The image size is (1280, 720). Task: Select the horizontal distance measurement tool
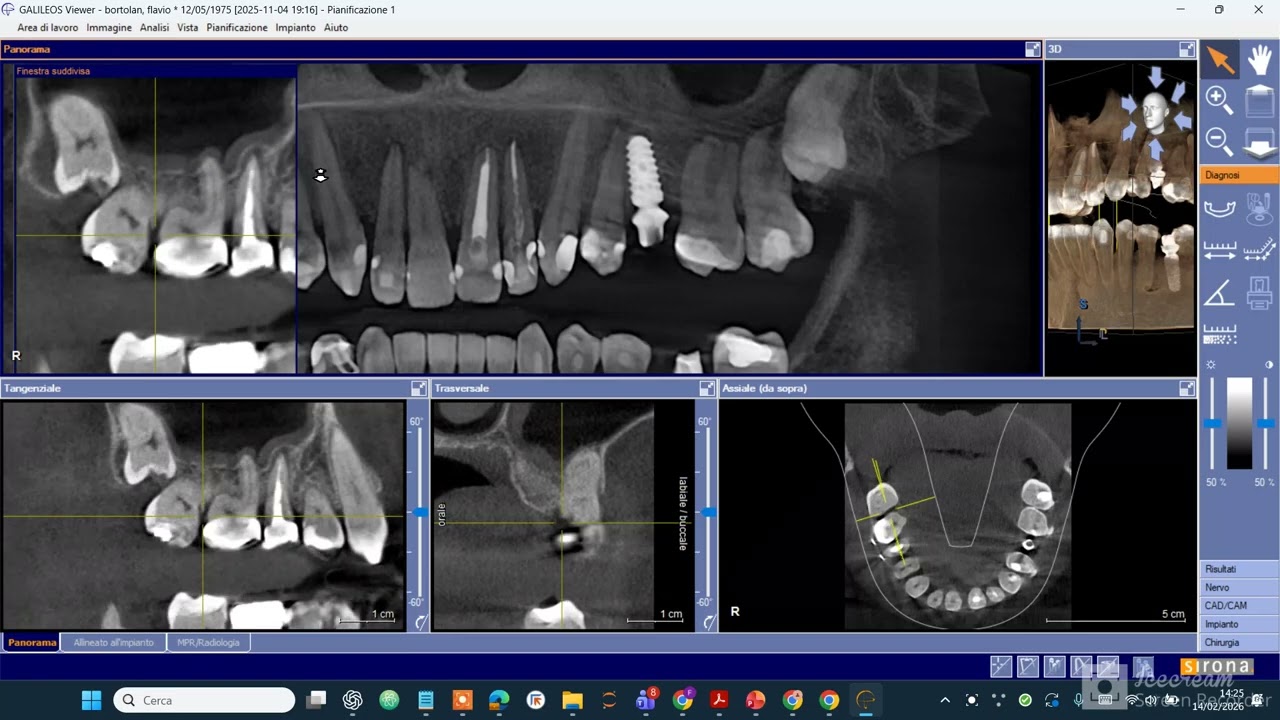1220,250
